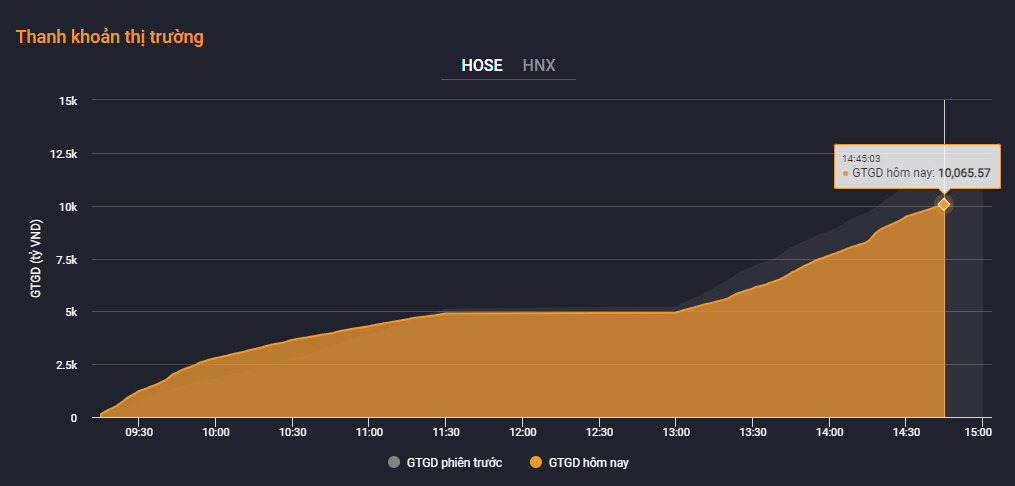Click the gray legend circle icon
This screenshot has height=486, width=1015.
point(393,462)
